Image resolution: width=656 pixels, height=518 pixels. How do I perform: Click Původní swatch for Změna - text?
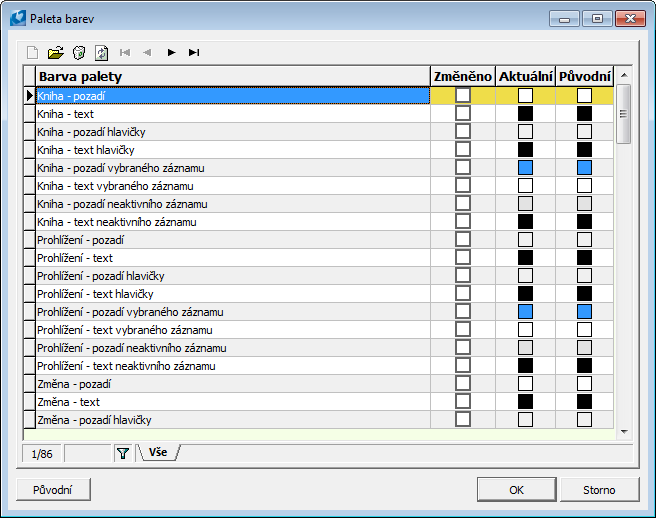[584, 401]
